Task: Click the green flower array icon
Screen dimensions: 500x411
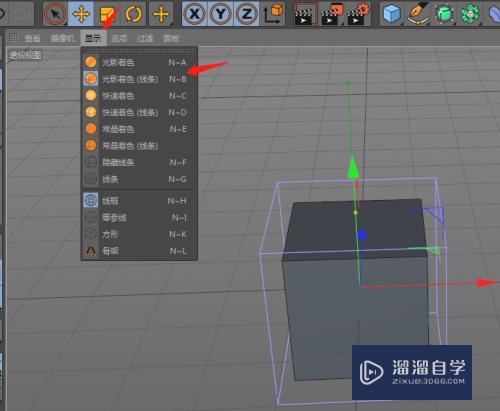Action: click(x=470, y=14)
